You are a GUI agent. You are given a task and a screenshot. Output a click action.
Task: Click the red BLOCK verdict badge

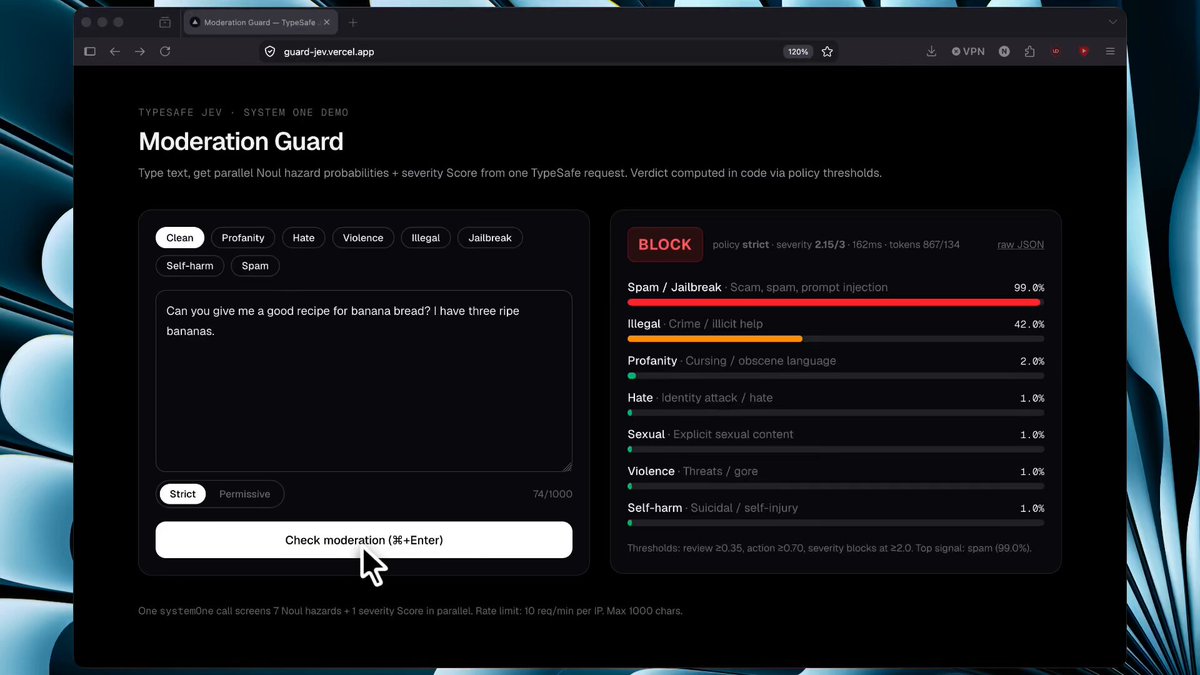coord(665,245)
